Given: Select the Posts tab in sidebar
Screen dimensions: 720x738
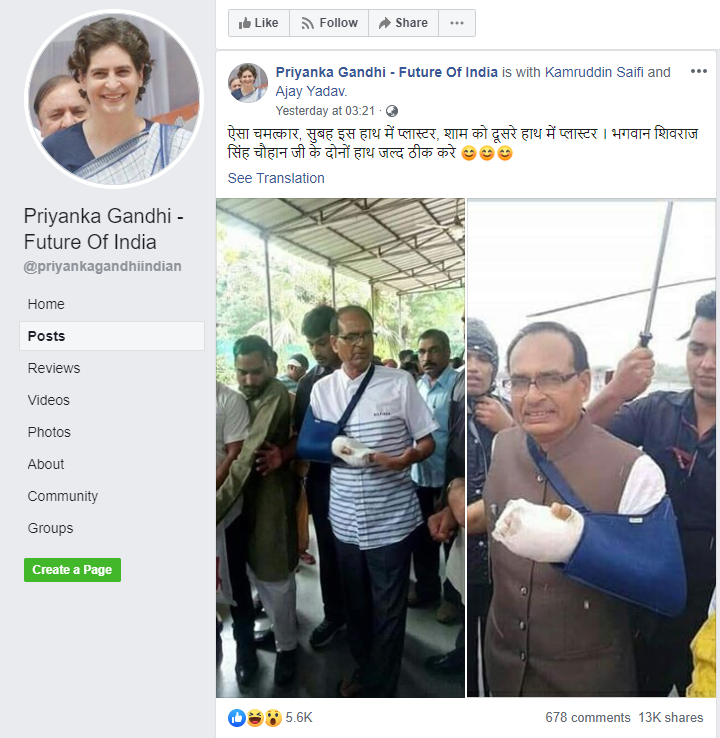Looking at the screenshot, I should click(47, 336).
